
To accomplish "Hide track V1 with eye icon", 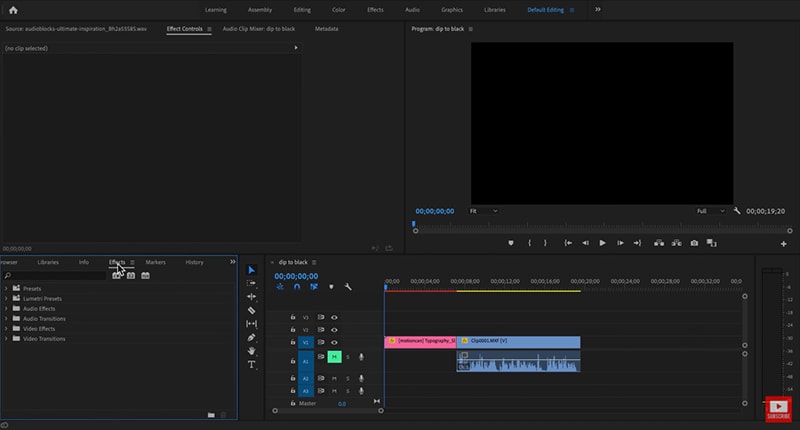I will [334, 342].
